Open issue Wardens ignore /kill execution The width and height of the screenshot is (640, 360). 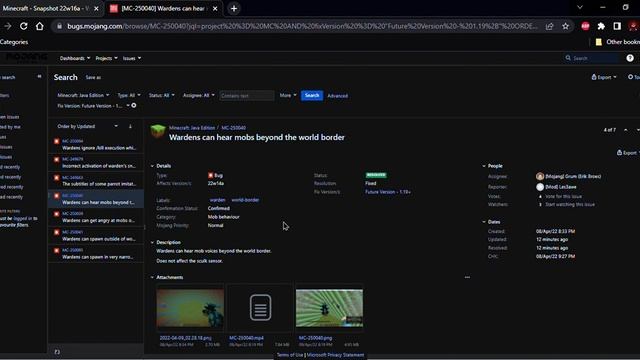[x=96, y=144]
